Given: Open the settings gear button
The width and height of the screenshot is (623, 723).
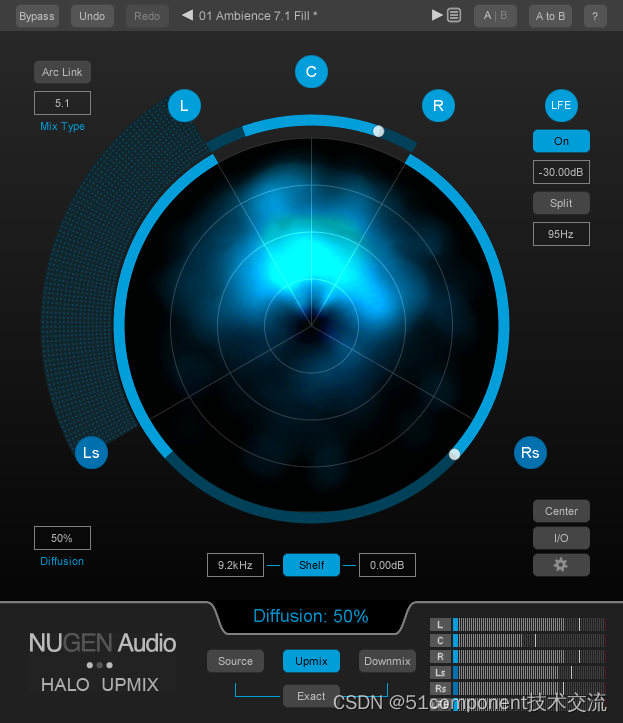Looking at the screenshot, I should coord(561,565).
